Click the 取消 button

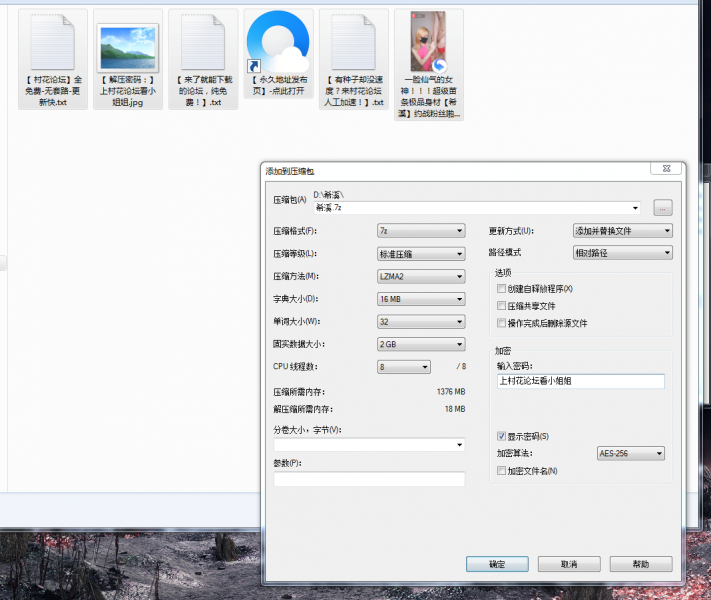click(569, 564)
